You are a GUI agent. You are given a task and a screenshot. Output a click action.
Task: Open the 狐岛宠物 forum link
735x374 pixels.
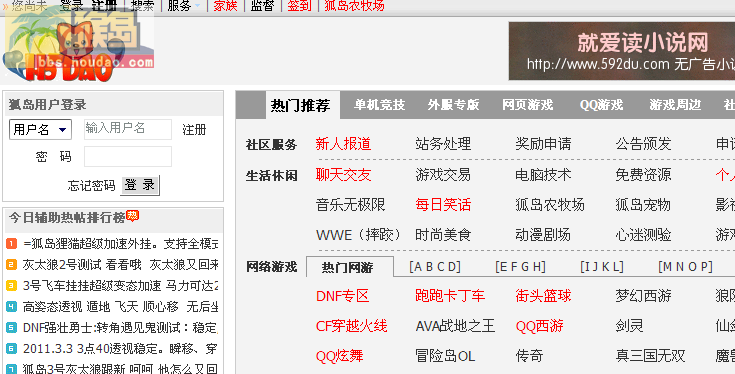tap(644, 205)
